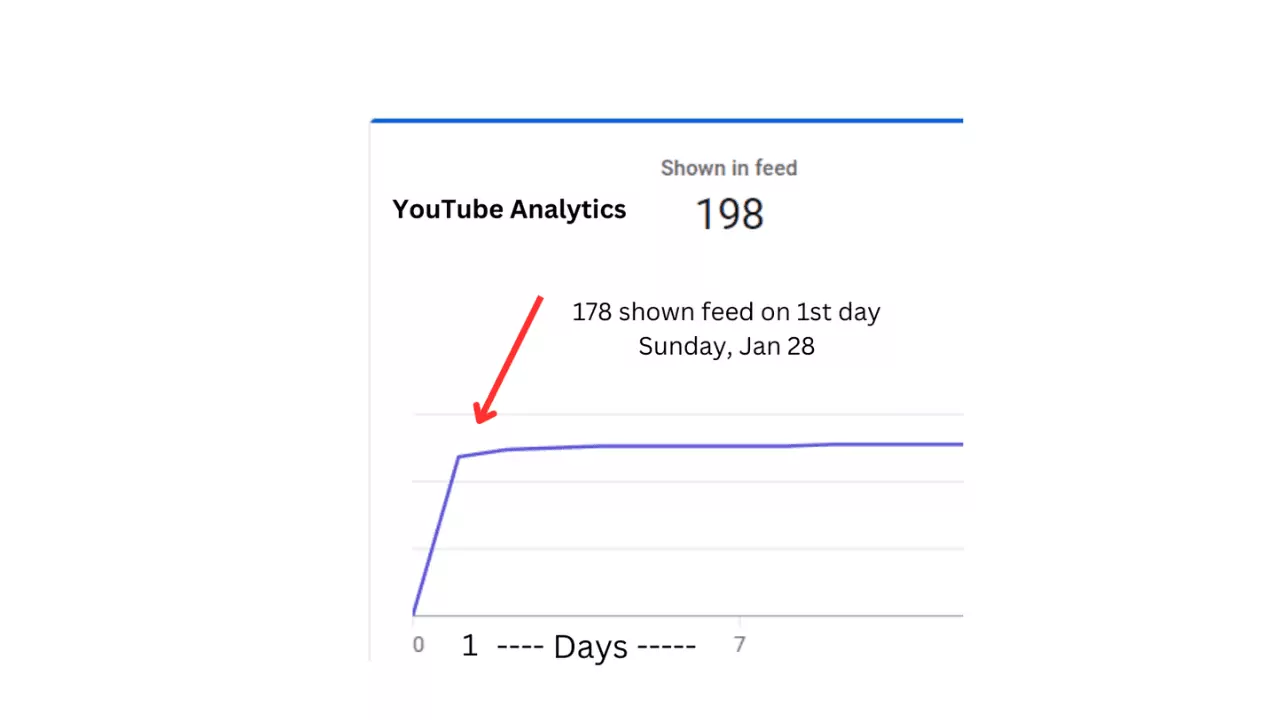The height and width of the screenshot is (720, 1280).
Task: Click the steep rising segment of purple line
Action: coord(436,536)
